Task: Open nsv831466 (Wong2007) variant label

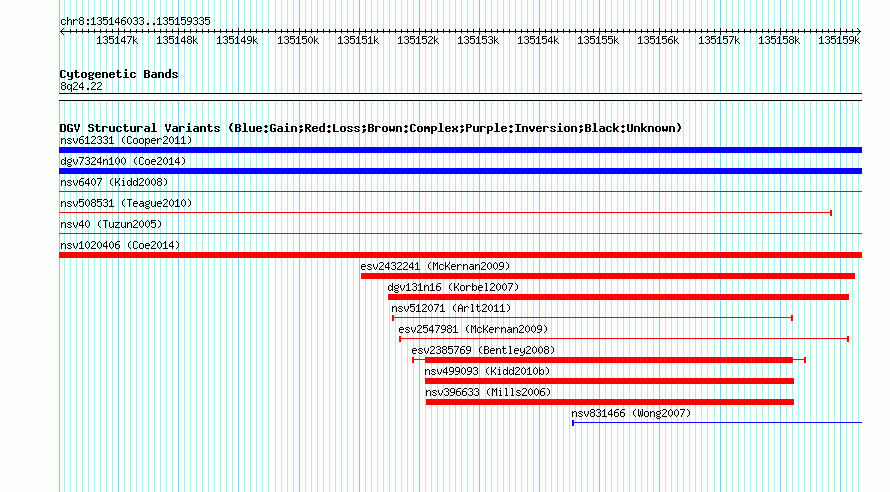Action: [631, 413]
